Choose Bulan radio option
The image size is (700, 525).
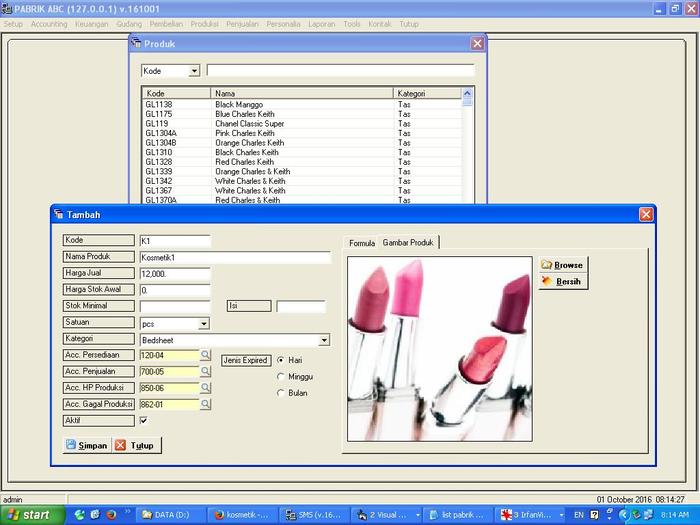(x=280, y=393)
